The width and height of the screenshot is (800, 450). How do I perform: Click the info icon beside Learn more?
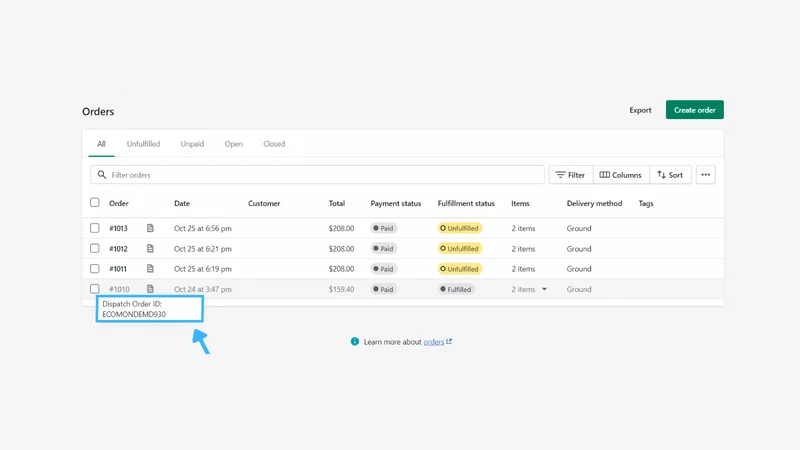(355, 341)
